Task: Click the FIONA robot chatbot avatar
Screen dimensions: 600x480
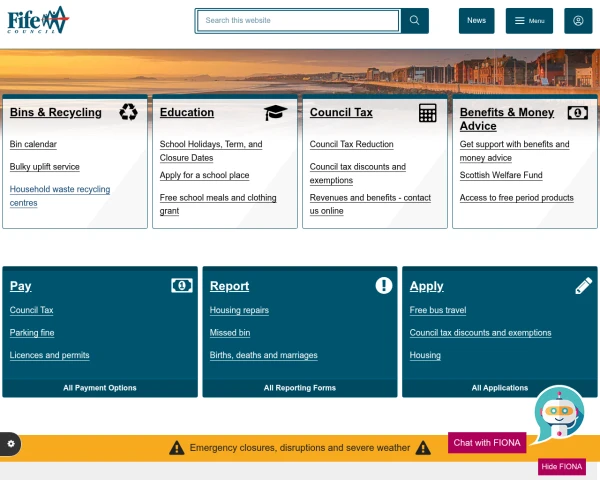Action: pos(559,413)
